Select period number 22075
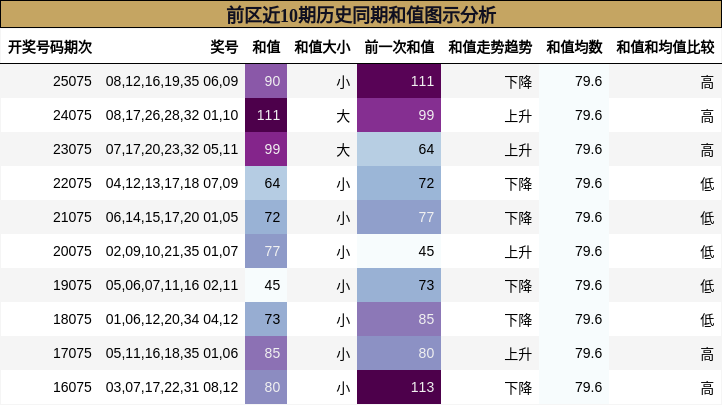The height and width of the screenshot is (405, 722). pyautogui.click(x=72, y=184)
